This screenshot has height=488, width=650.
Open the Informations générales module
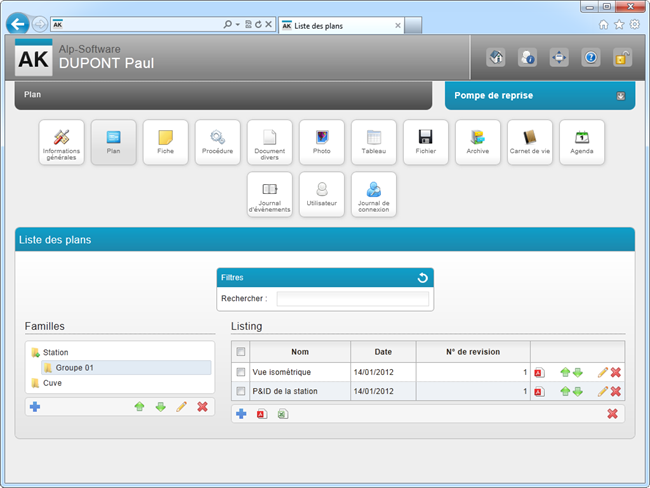[x=61, y=142]
